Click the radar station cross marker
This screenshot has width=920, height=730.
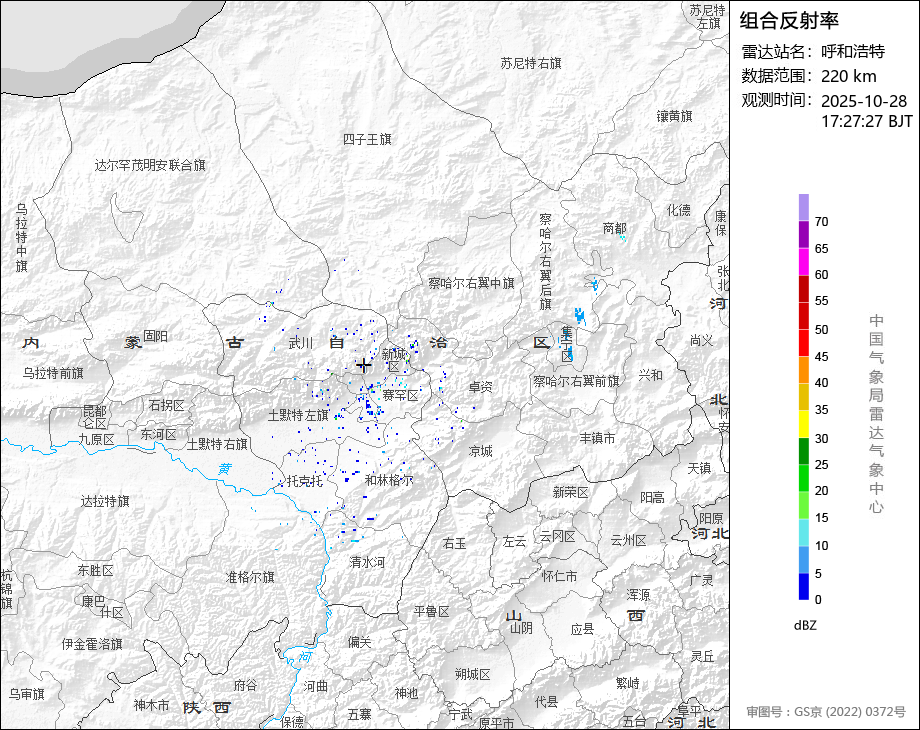pyautogui.click(x=364, y=366)
